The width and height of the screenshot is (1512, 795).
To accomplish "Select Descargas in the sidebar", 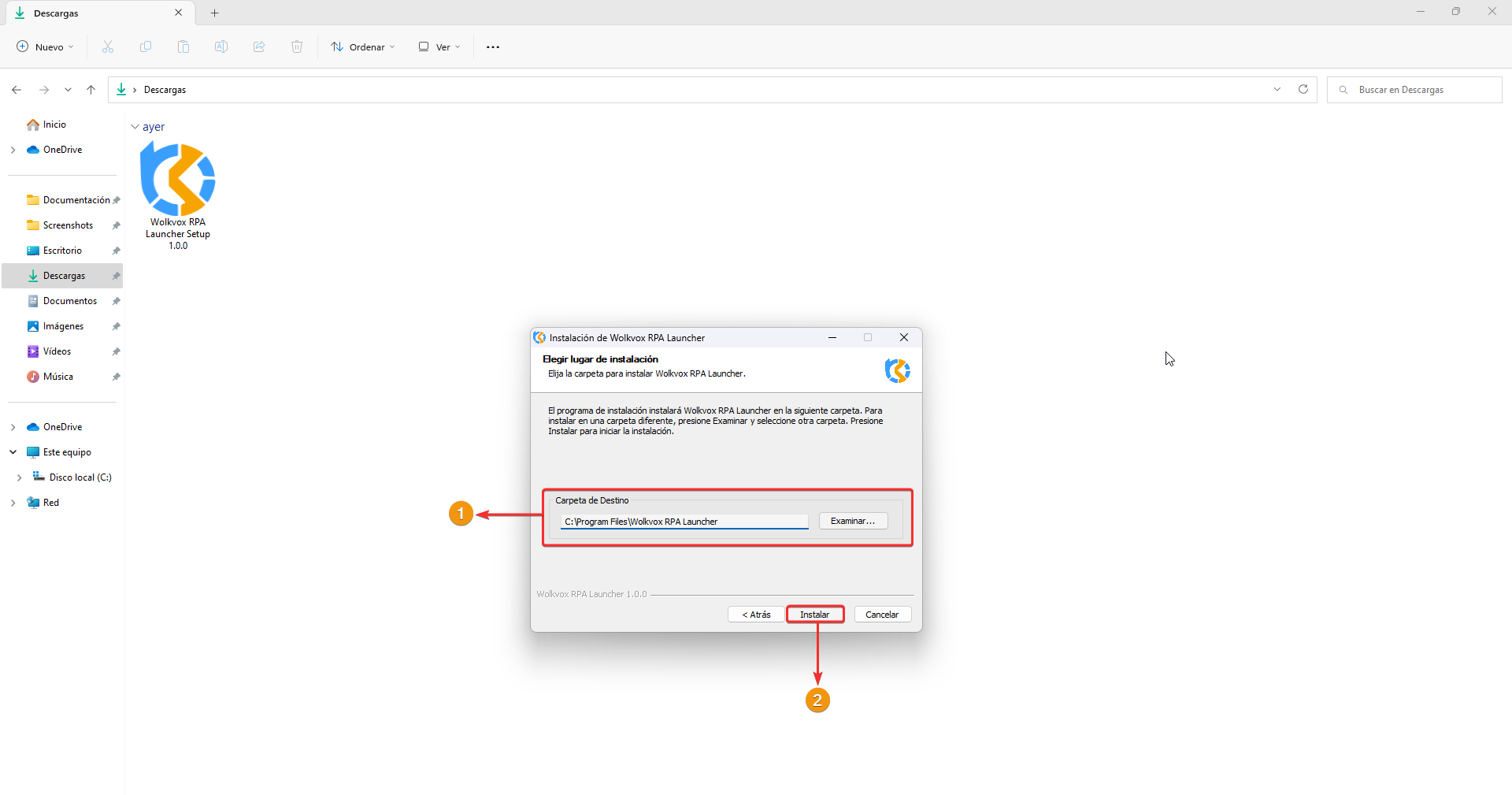I will coord(62,276).
